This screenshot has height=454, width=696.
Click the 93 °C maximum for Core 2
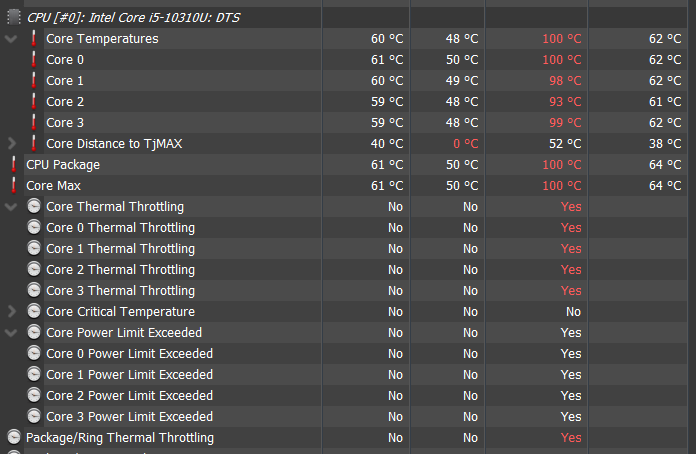click(x=565, y=102)
